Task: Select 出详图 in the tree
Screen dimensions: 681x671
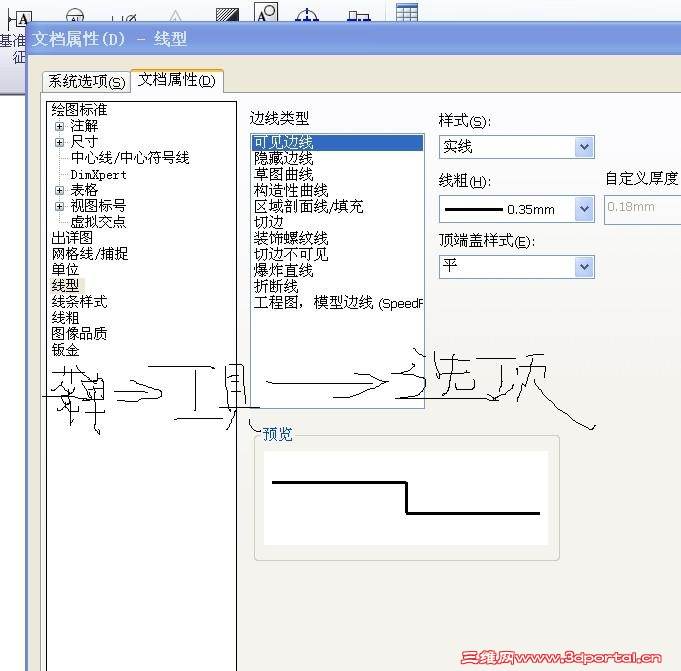Action: click(x=72, y=238)
